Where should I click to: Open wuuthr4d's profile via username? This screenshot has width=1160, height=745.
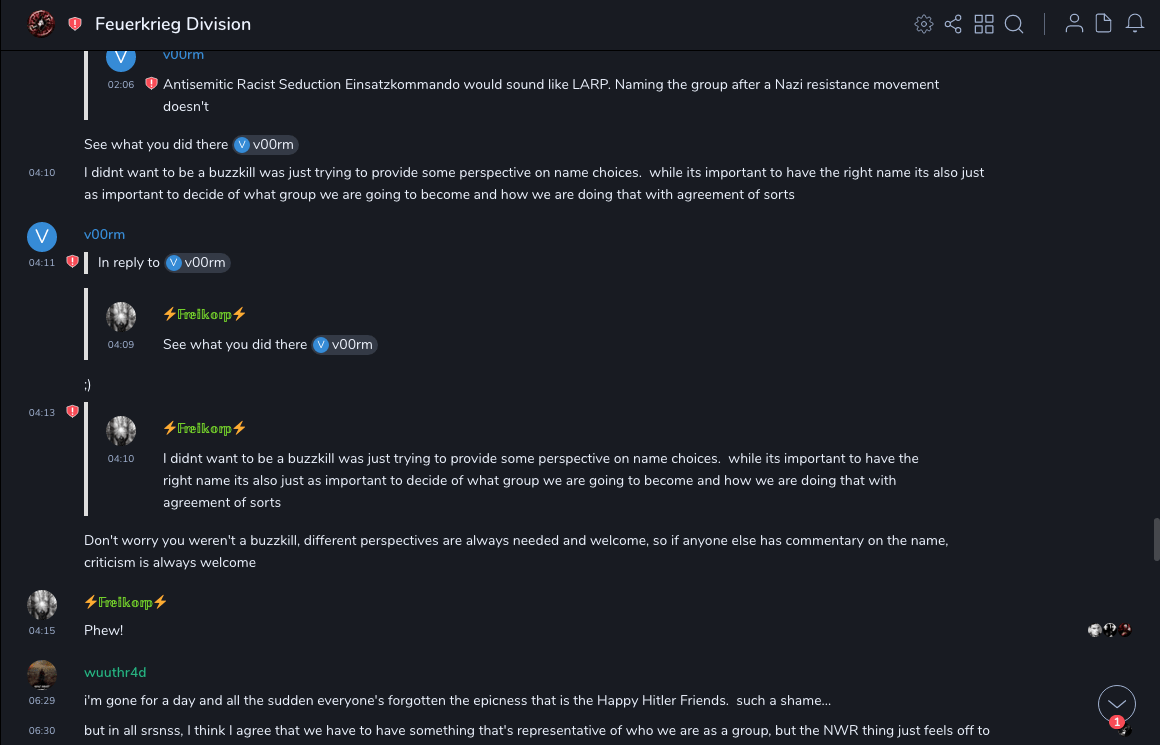[x=115, y=672]
